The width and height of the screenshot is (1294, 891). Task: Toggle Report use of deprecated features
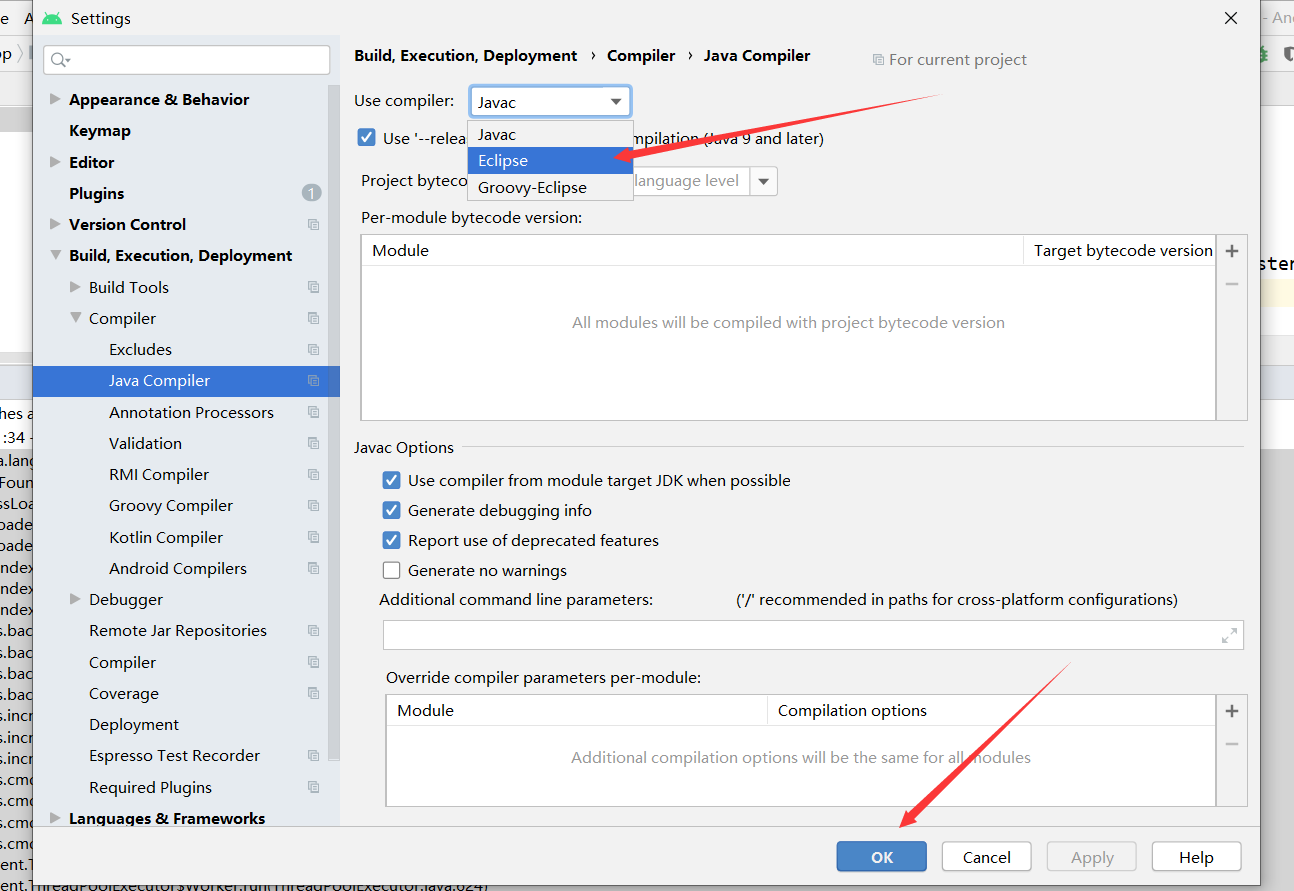(x=392, y=540)
